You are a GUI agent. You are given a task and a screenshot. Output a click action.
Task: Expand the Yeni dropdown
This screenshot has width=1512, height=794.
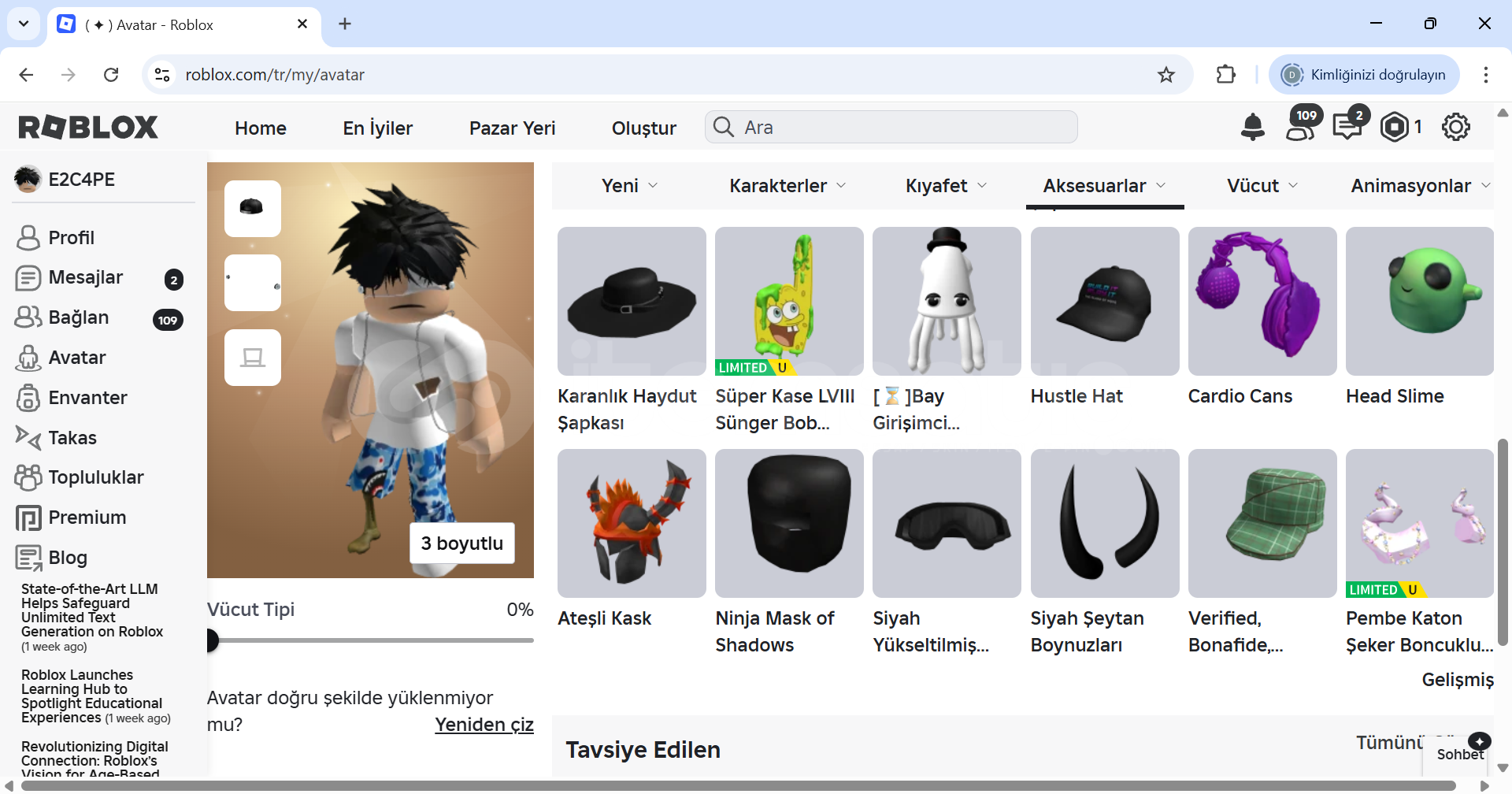[629, 186]
